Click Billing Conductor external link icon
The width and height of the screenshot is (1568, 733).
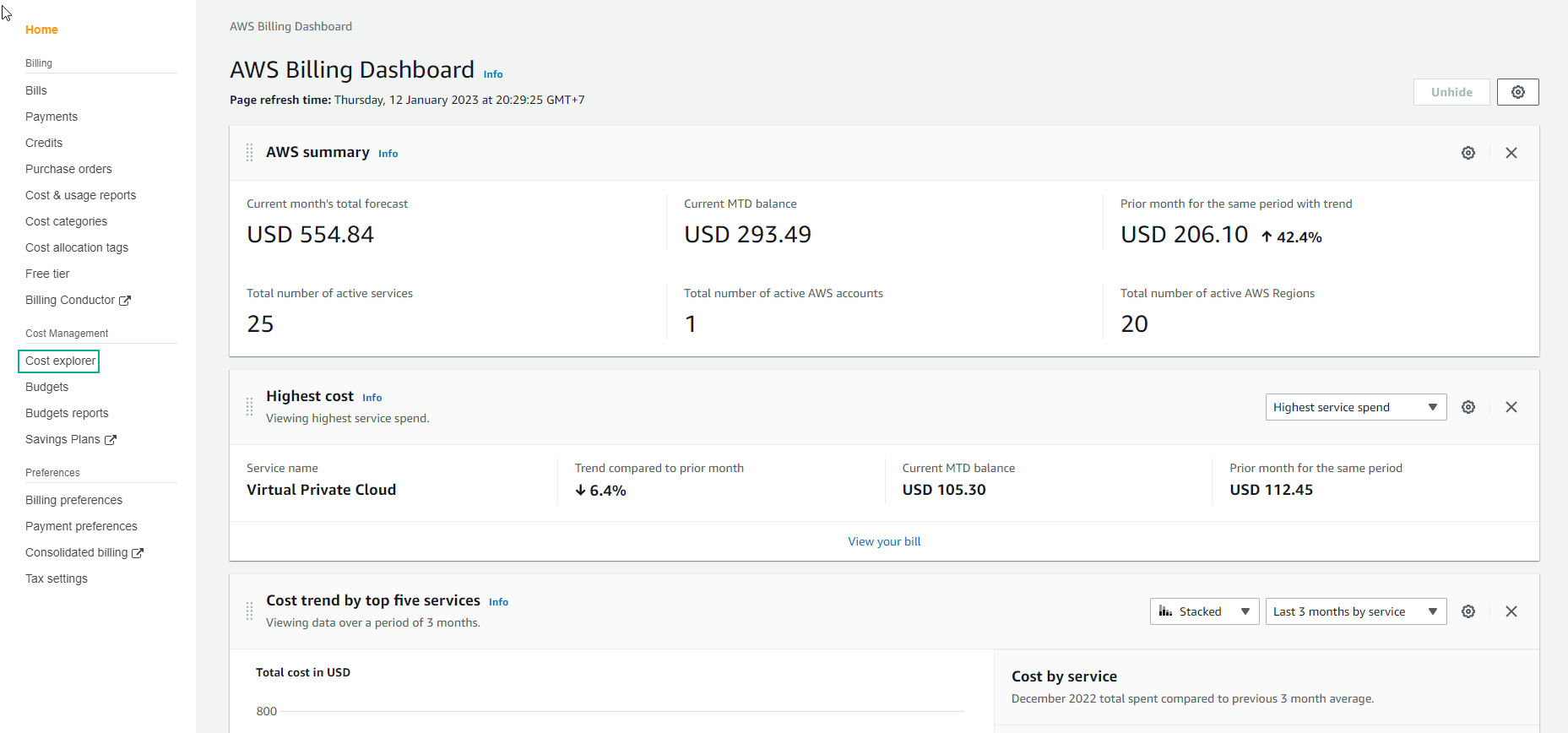pos(125,301)
